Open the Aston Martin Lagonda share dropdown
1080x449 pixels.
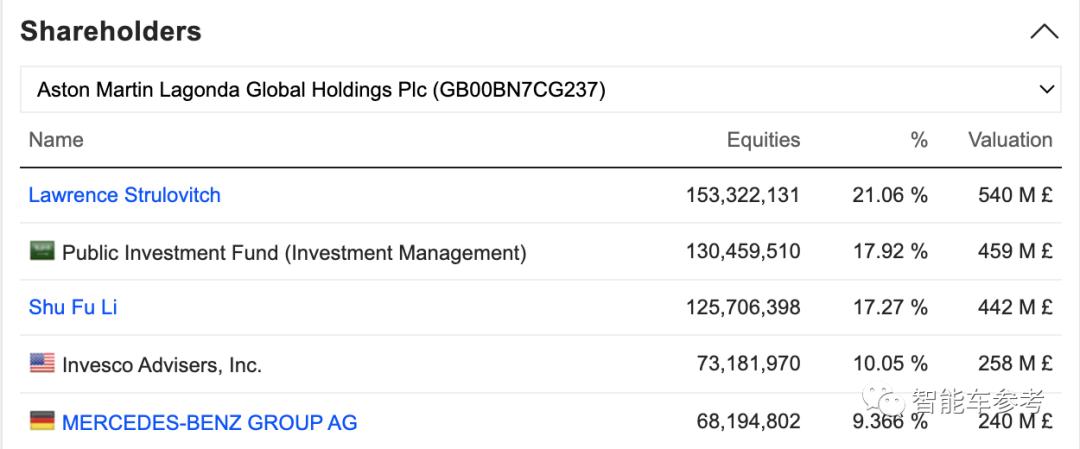coord(540,90)
